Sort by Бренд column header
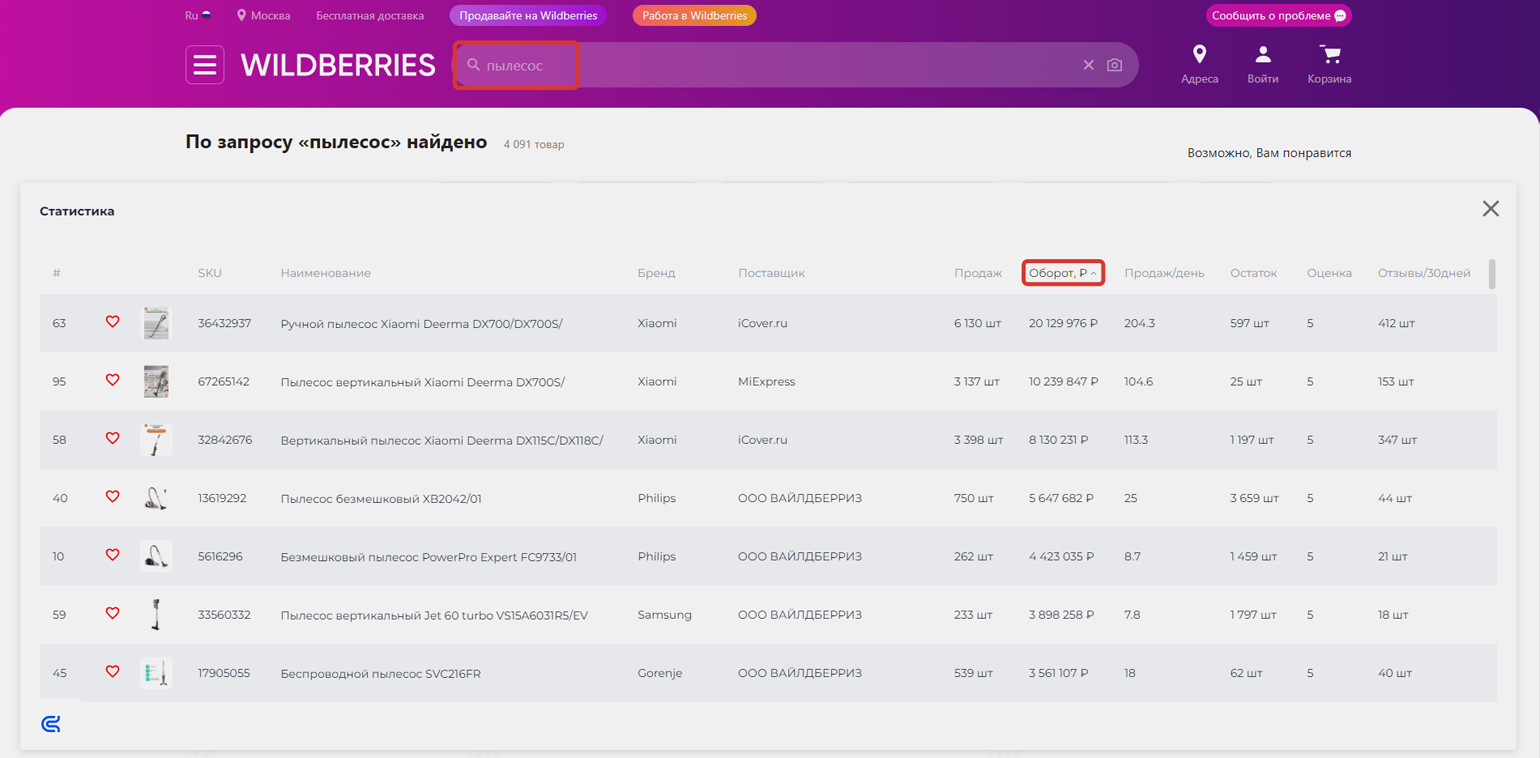Viewport: 1540px width, 758px height. tap(656, 273)
